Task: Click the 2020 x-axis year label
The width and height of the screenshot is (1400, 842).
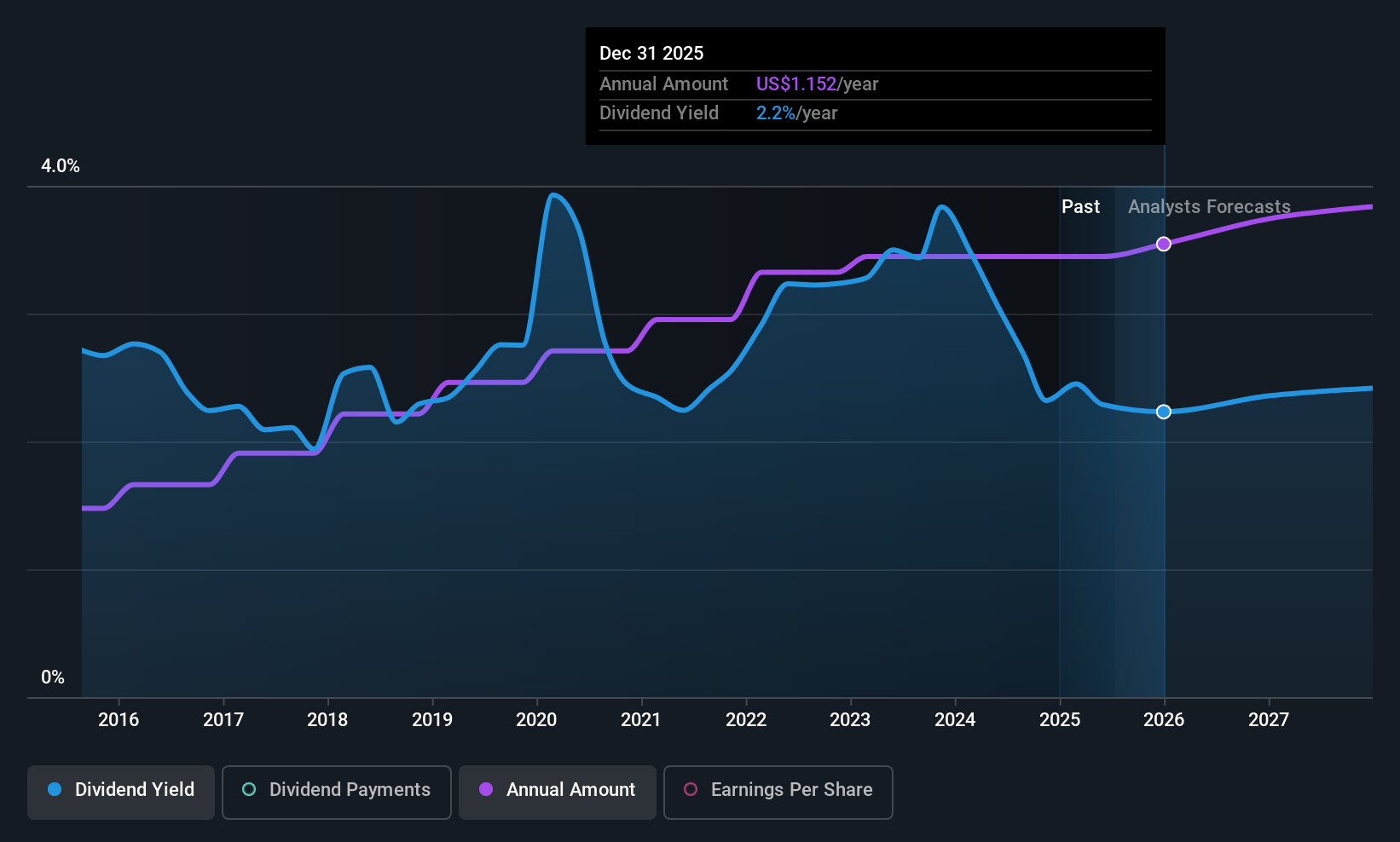Action: pos(536,720)
